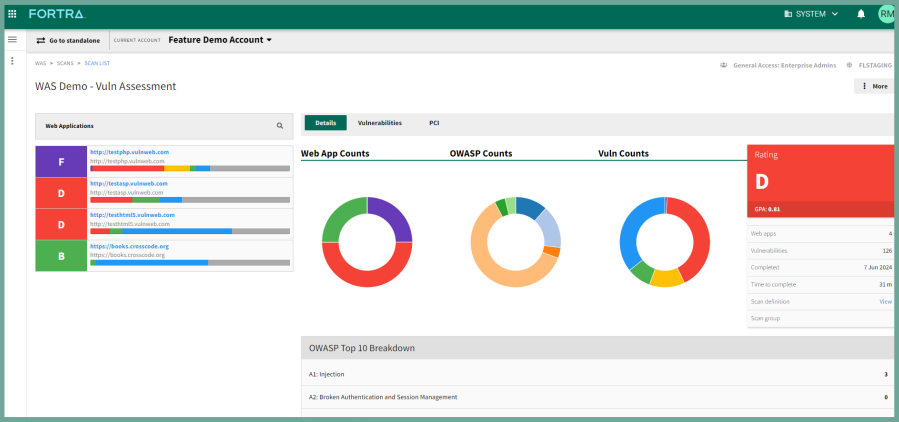Click Go to standalone button
Viewport: 899px width, 422px height.
[68, 41]
